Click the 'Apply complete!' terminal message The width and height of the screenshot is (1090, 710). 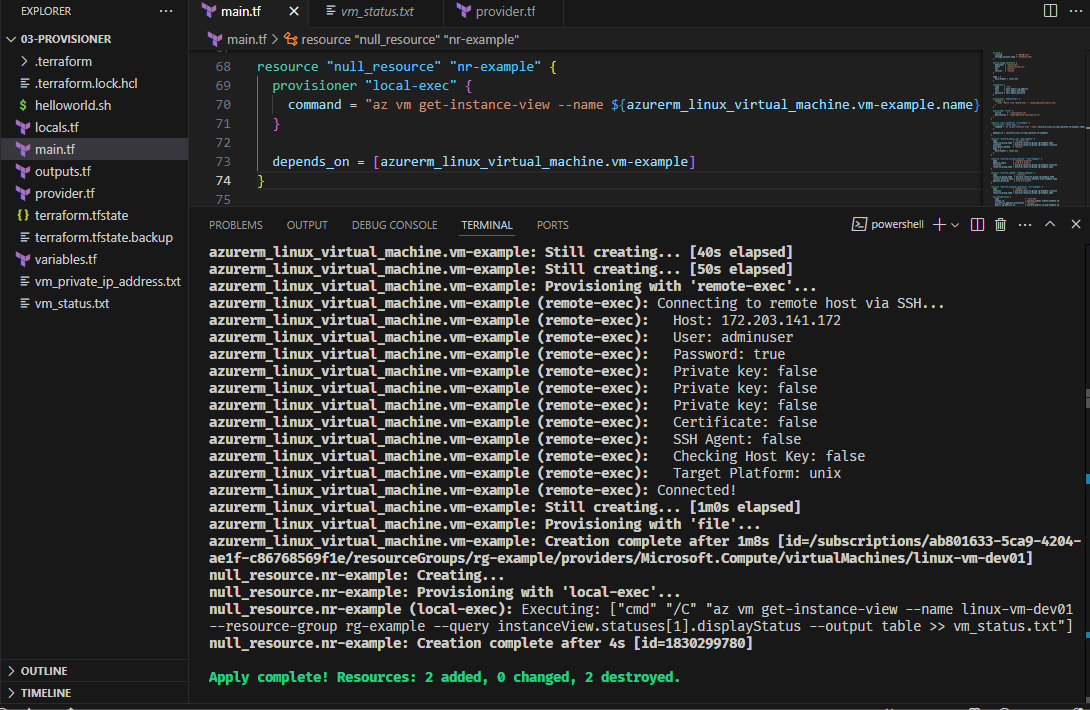444,677
